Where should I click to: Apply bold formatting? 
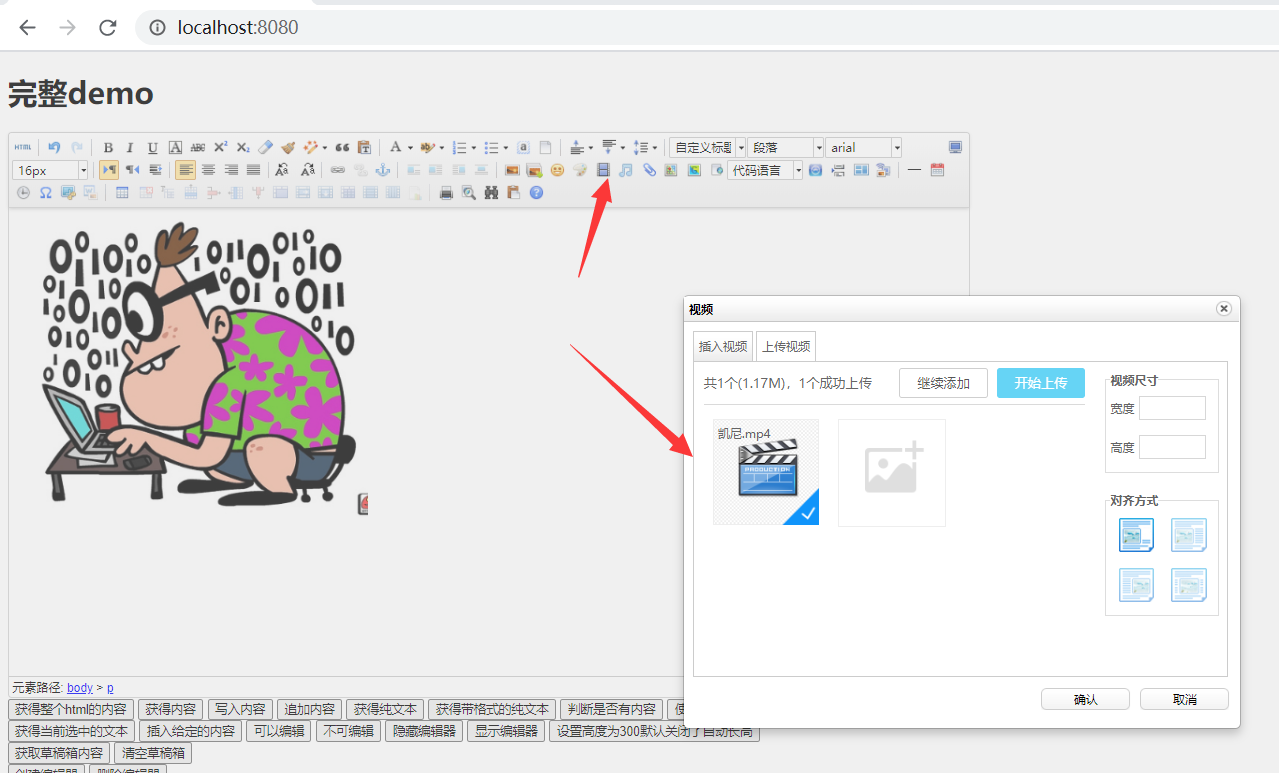click(x=108, y=147)
